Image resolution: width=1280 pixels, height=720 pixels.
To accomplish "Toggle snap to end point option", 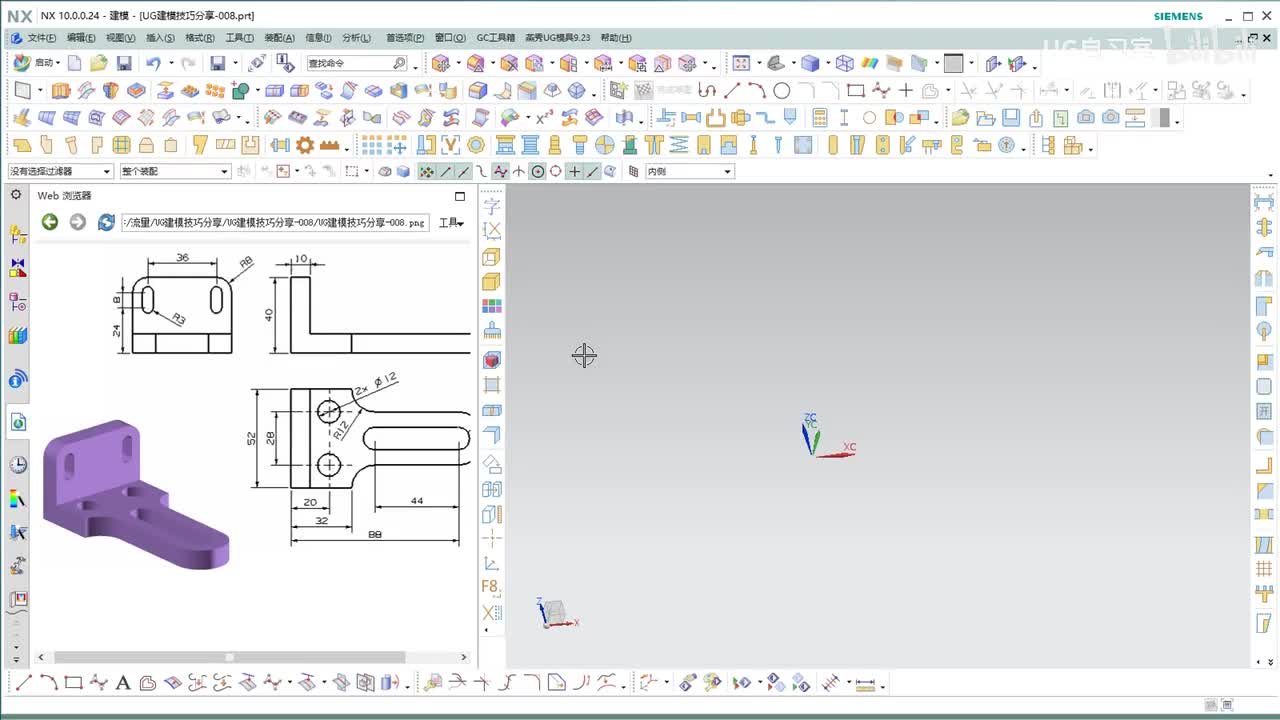I will [x=445, y=171].
